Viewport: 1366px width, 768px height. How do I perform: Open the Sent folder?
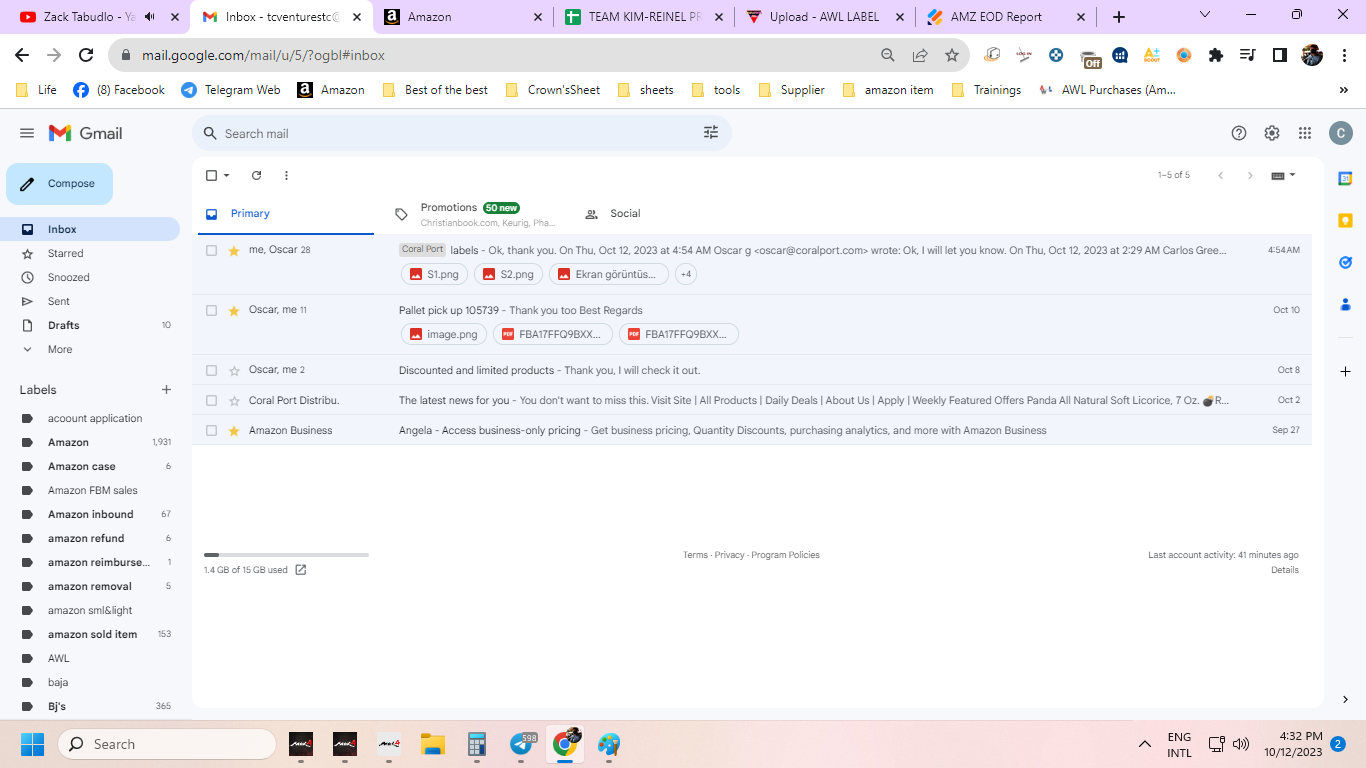[x=59, y=301]
